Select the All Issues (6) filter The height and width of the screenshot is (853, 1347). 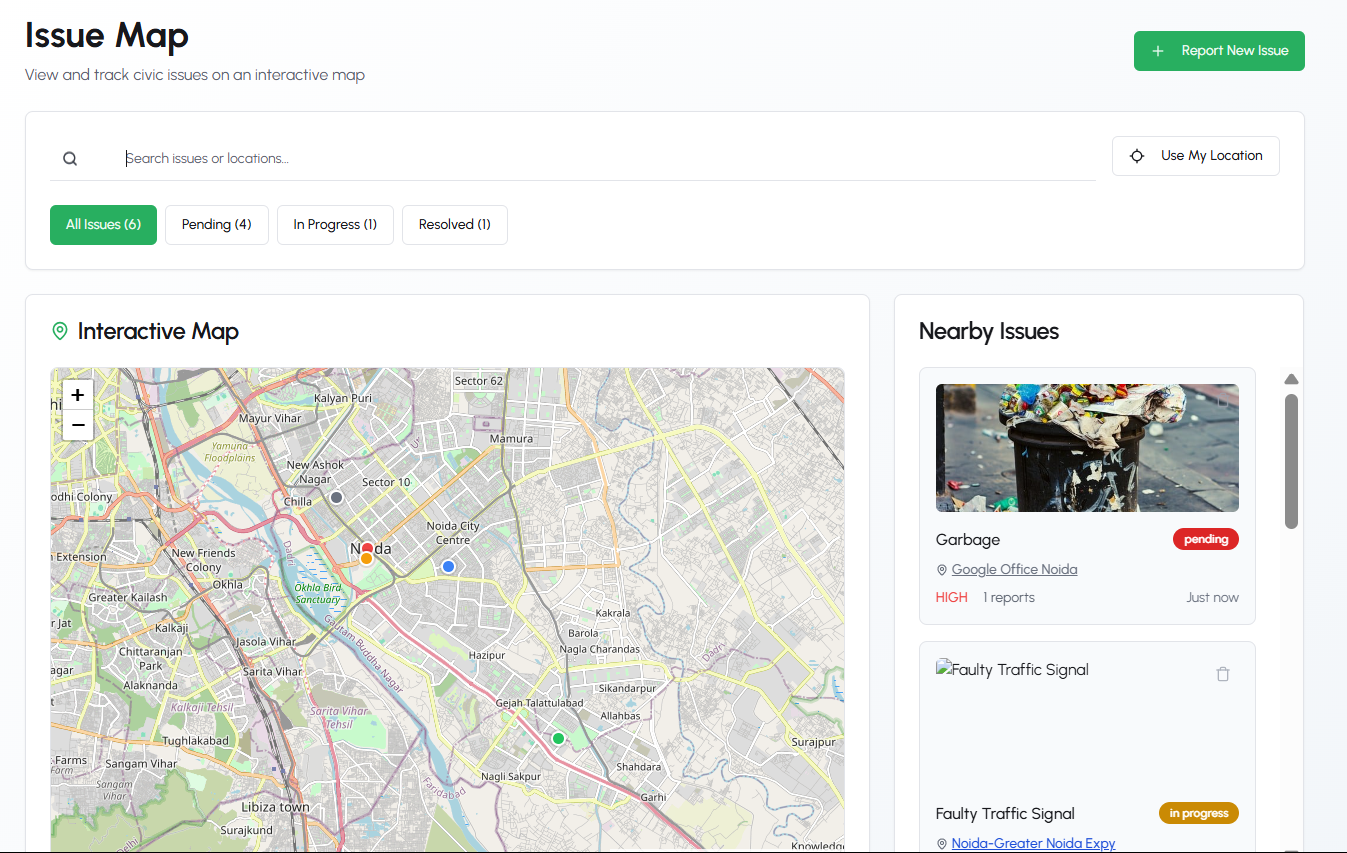[x=104, y=225]
